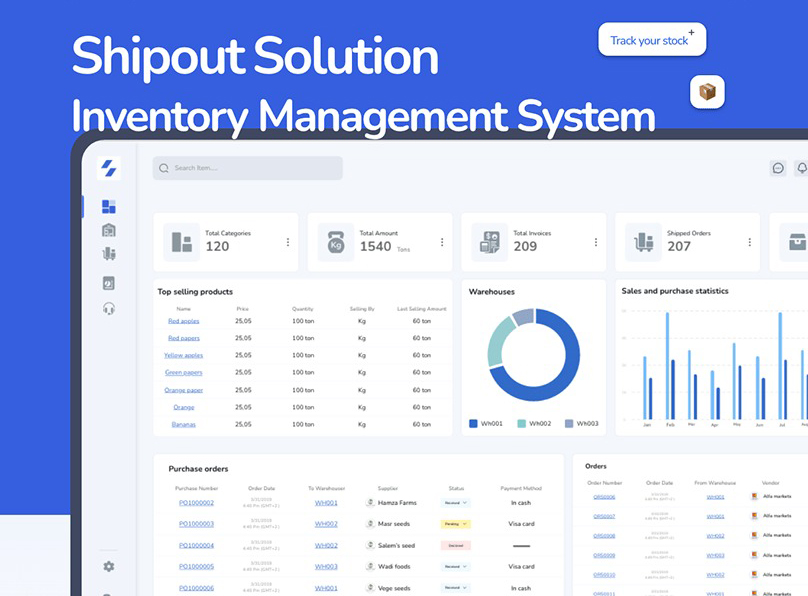Open the warehouse icon in the sidebar
Screen dimensions: 808x596
[109, 230]
